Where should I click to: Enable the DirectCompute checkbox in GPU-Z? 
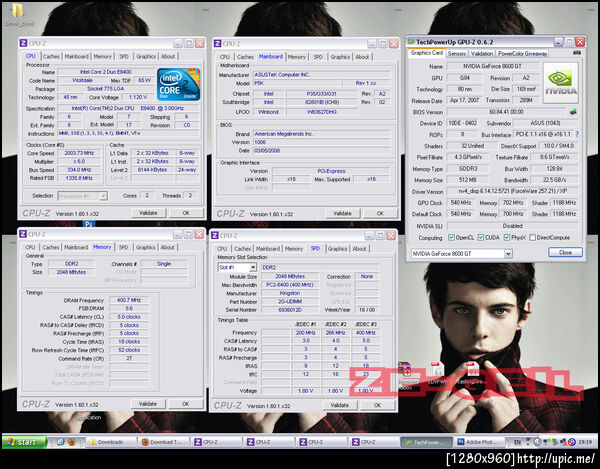tap(532, 238)
